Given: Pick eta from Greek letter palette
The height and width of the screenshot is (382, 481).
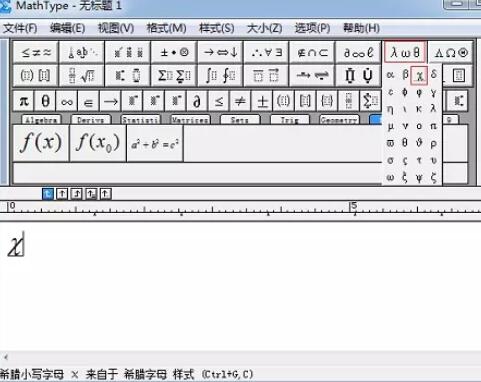Looking at the screenshot, I should pos(390,109).
